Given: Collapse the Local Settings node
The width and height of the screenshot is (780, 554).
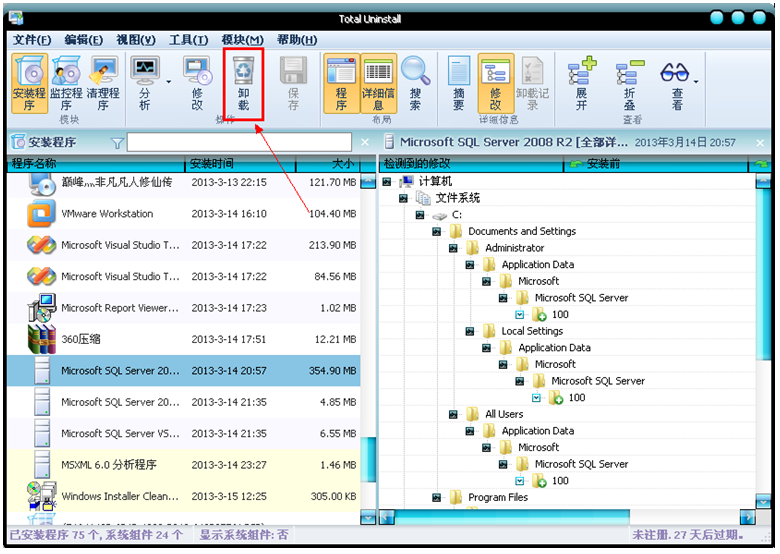Looking at the screenshot, I should [470, 331].
